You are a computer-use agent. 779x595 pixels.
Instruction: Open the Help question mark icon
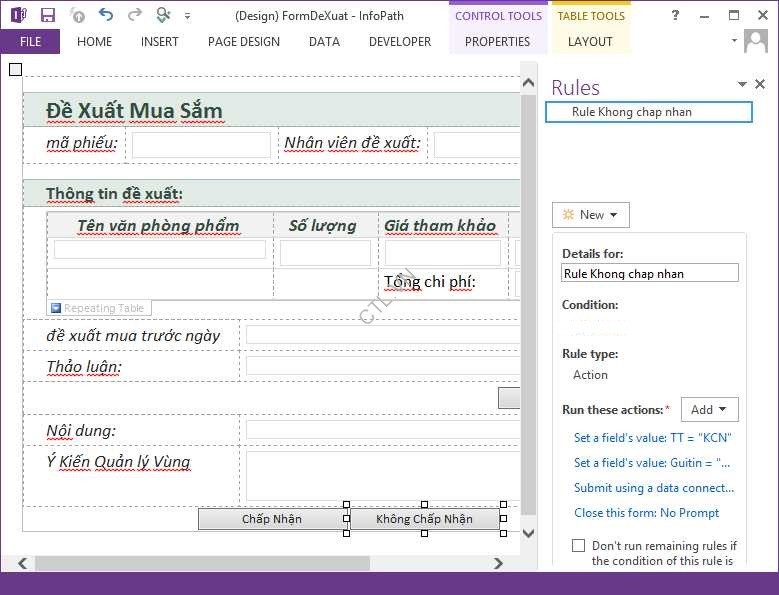(675, 15)
